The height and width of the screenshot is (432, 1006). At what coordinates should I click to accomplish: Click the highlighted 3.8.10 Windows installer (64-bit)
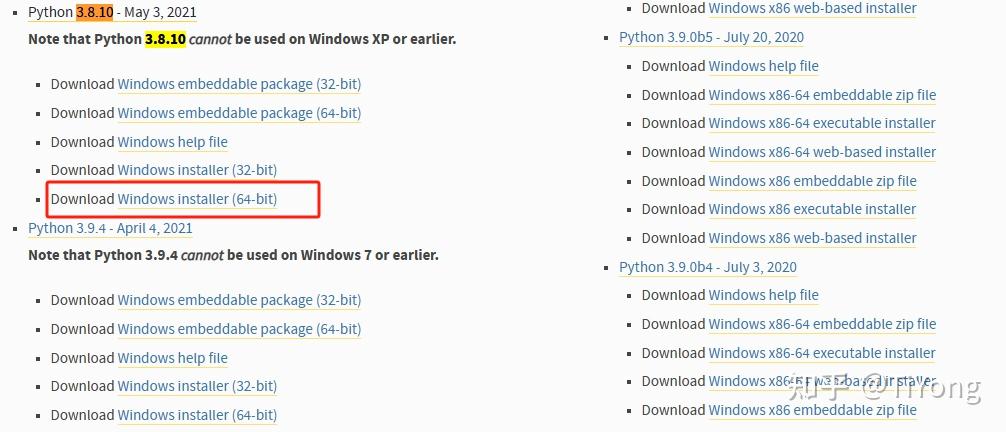click(x=197, y=199)
